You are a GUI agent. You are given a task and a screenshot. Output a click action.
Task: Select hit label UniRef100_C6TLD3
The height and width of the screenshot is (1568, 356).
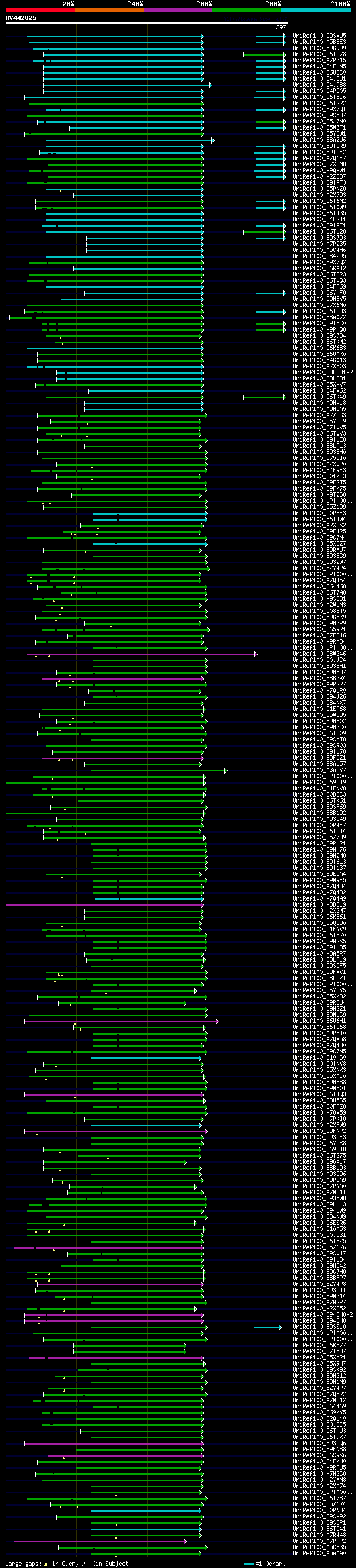319,311
